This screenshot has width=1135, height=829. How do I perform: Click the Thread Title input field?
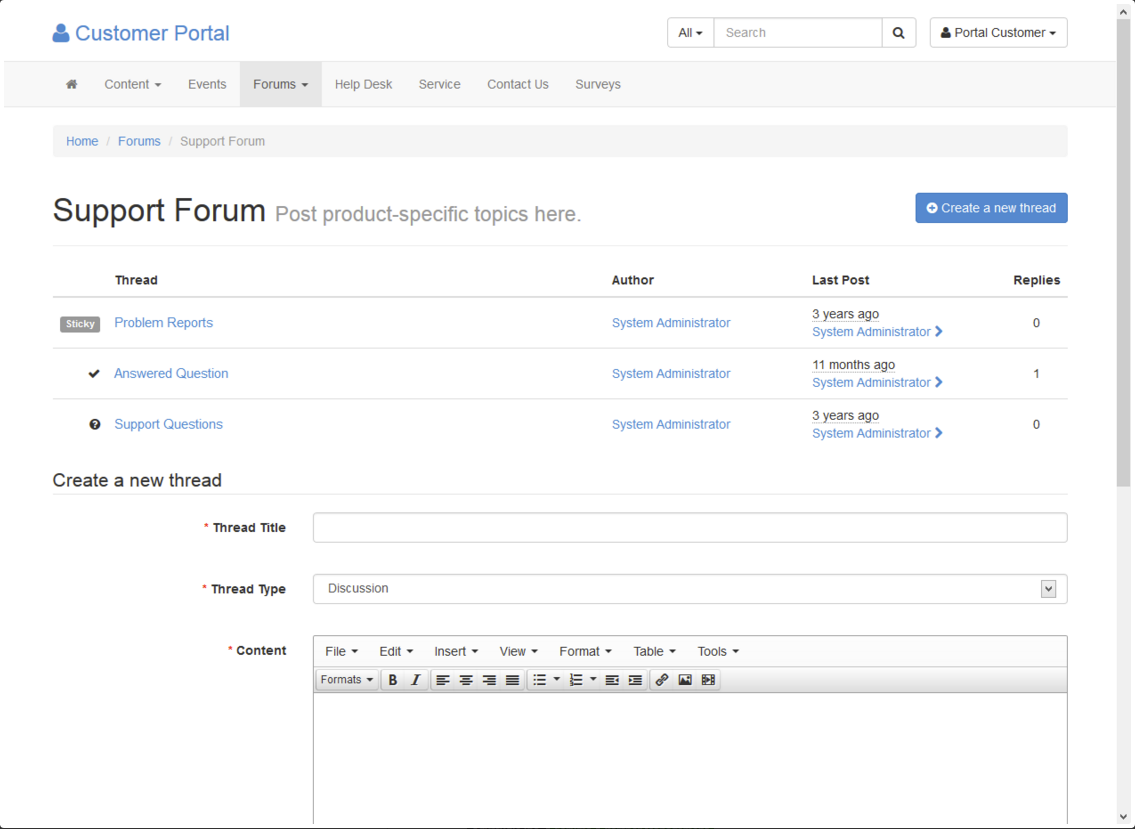689,527
